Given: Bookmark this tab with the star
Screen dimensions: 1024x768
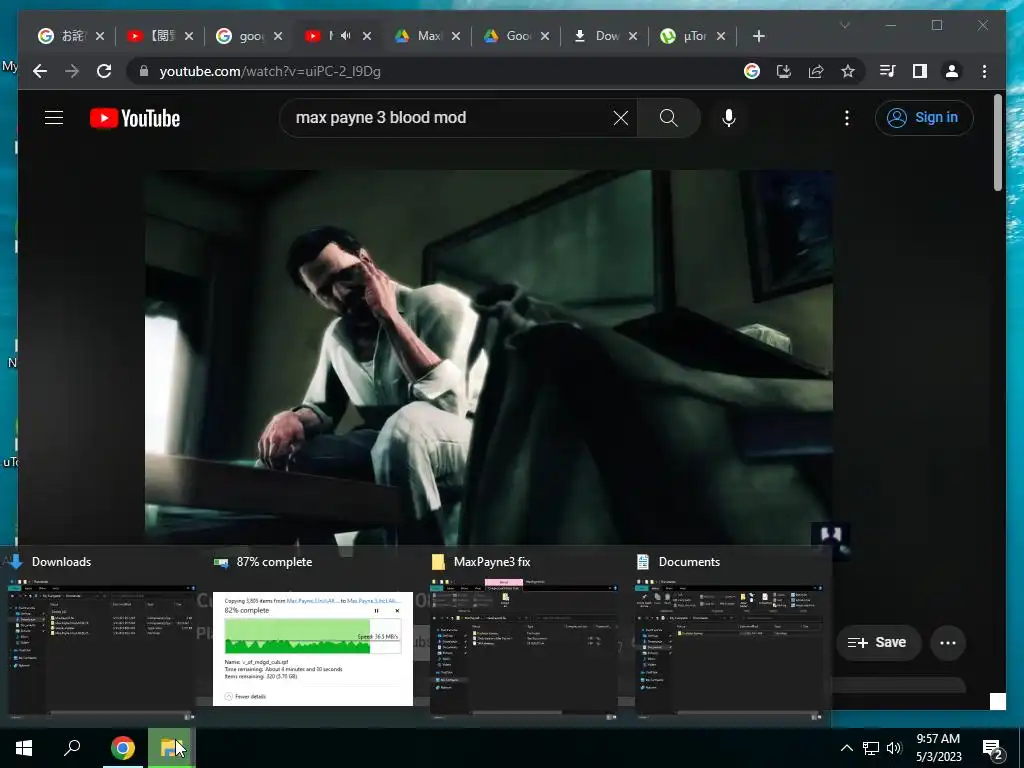Looking at the screenshot, I should click(848, 71).
